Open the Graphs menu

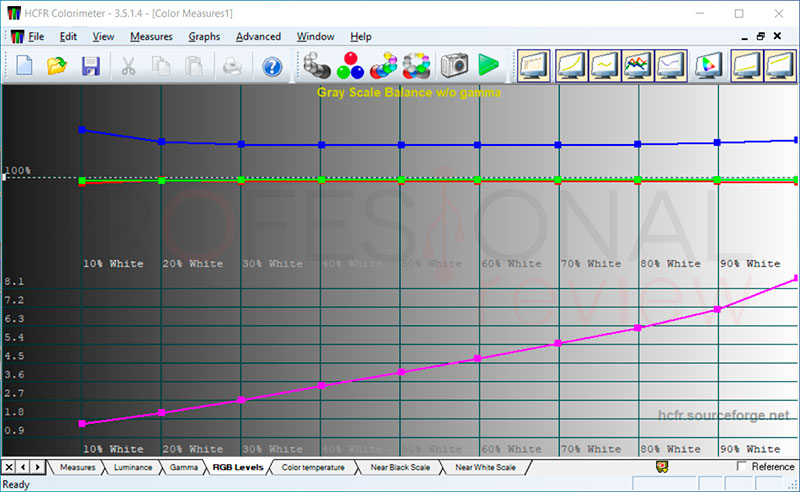204,37
